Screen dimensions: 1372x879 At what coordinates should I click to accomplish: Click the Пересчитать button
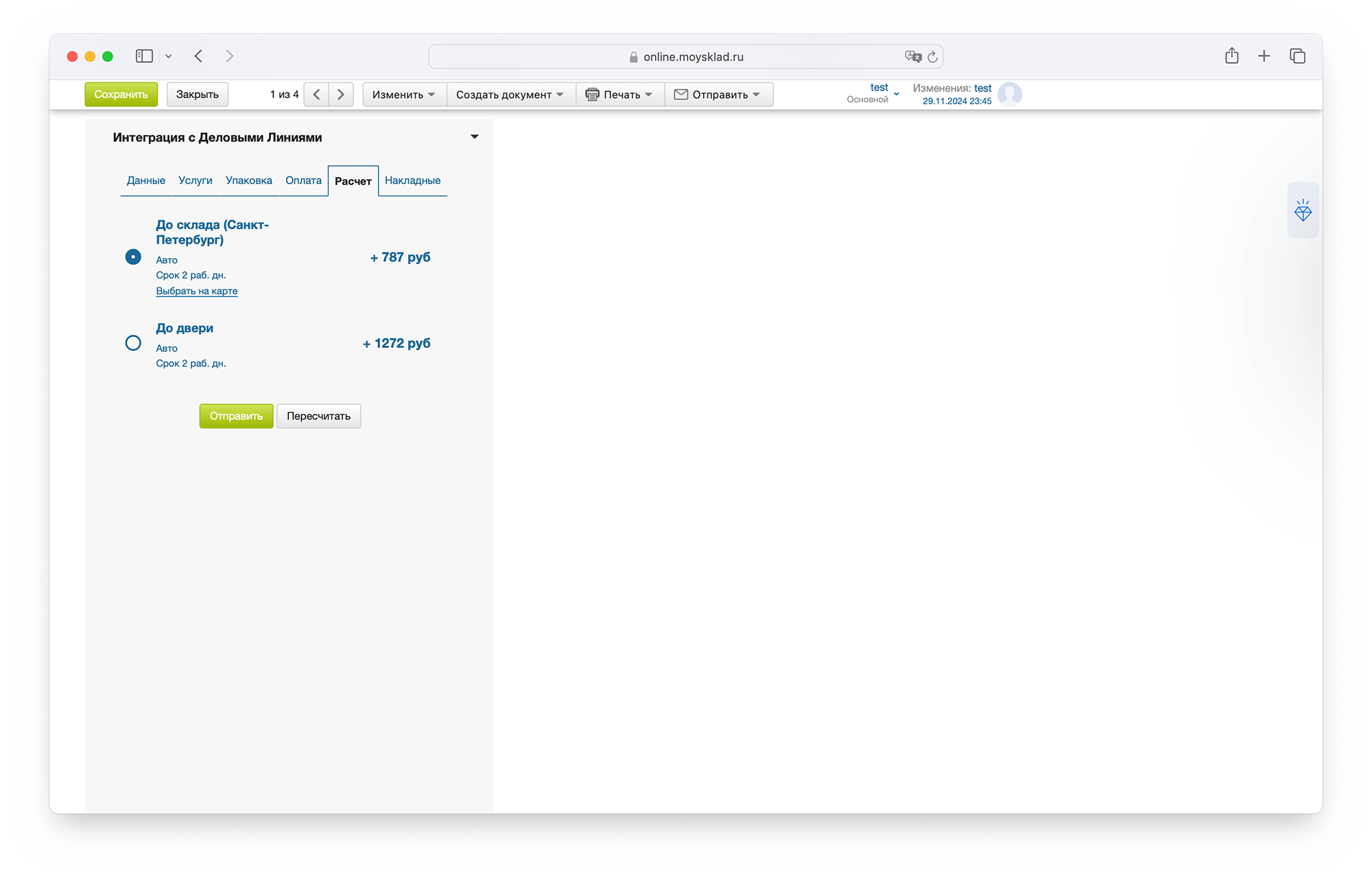coord(318,416)
